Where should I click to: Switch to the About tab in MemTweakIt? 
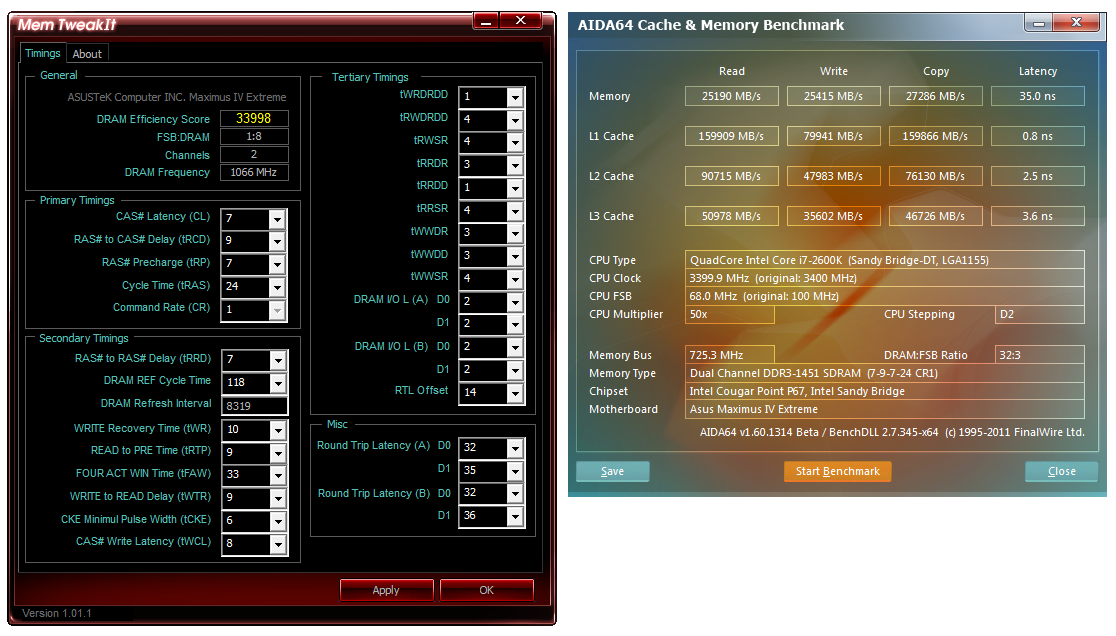87,54
